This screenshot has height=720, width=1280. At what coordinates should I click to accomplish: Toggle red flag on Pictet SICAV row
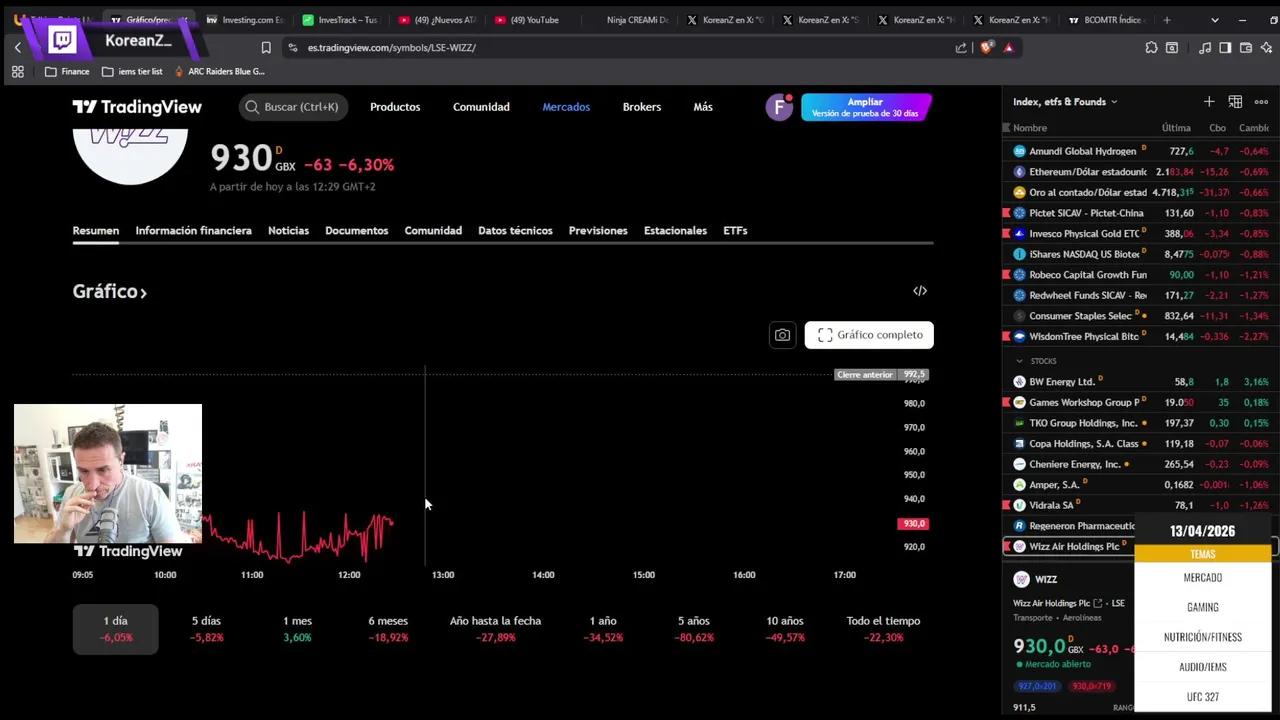point(1007,213)
